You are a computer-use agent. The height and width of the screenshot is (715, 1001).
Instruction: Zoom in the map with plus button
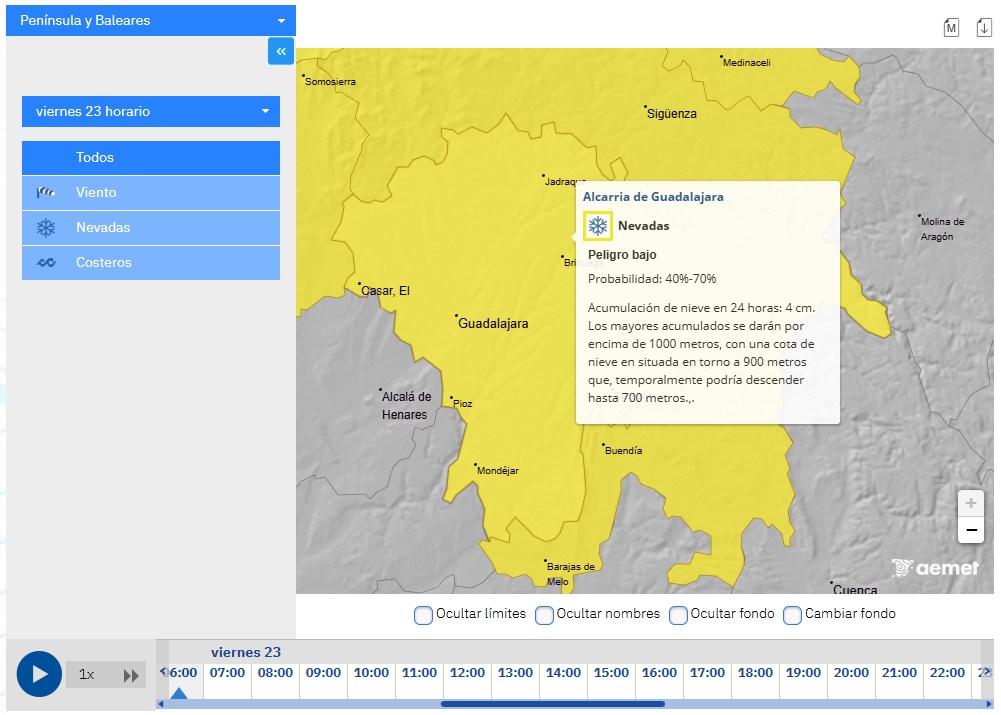click(x=970, y=503)
